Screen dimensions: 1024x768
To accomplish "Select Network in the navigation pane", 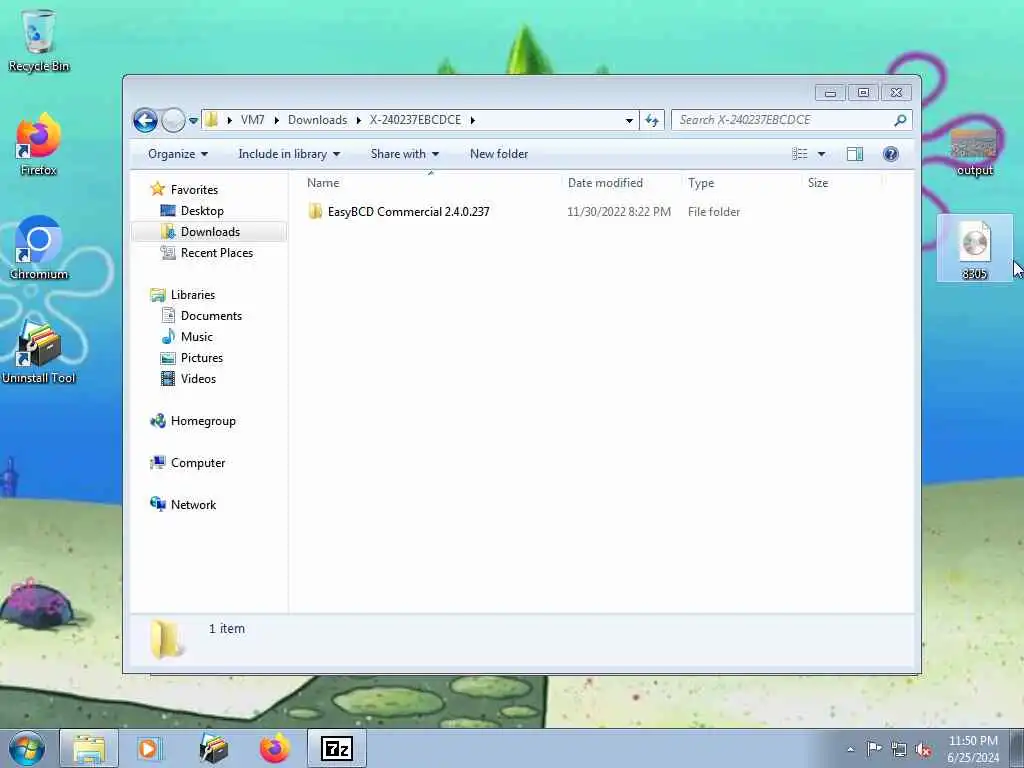I will (x=193, y=505).
